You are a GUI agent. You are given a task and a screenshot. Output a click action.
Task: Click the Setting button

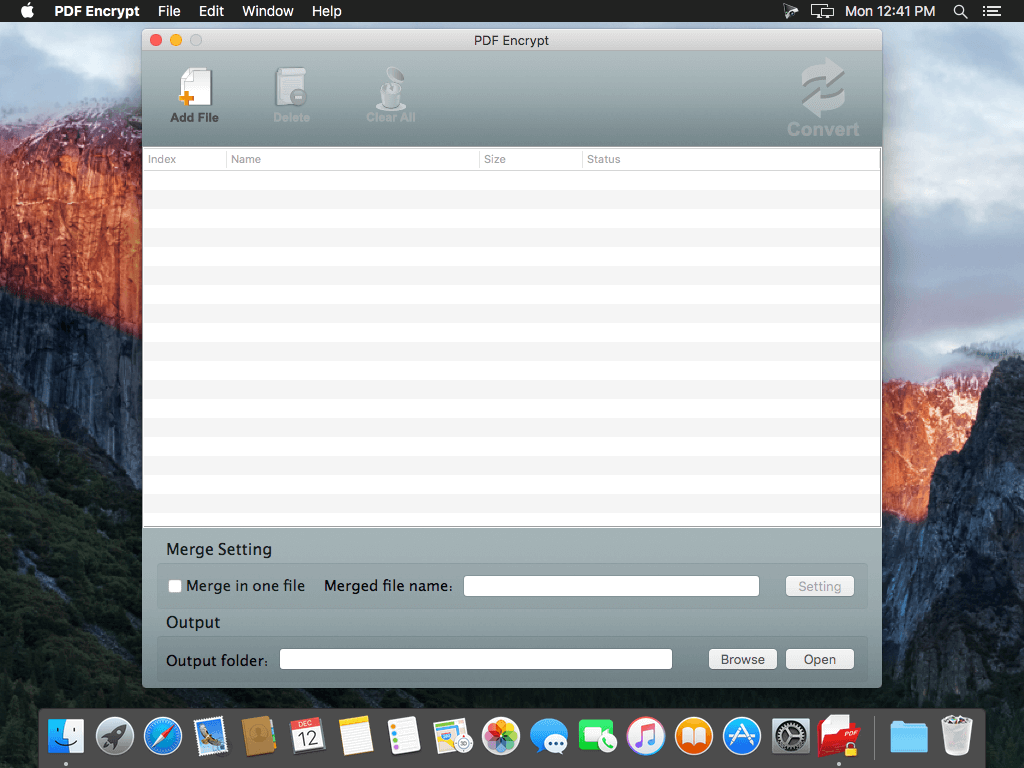coord(820,586)
